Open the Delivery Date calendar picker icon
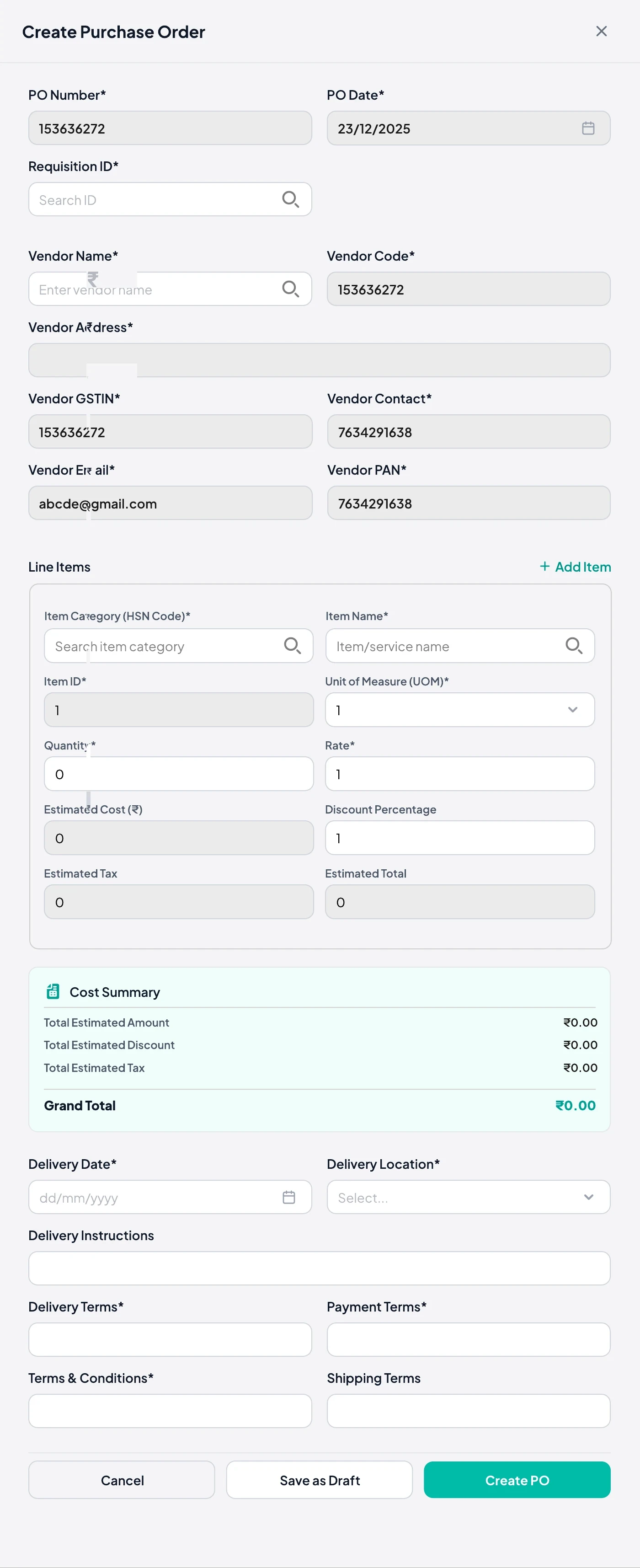 pos(289,1197)
